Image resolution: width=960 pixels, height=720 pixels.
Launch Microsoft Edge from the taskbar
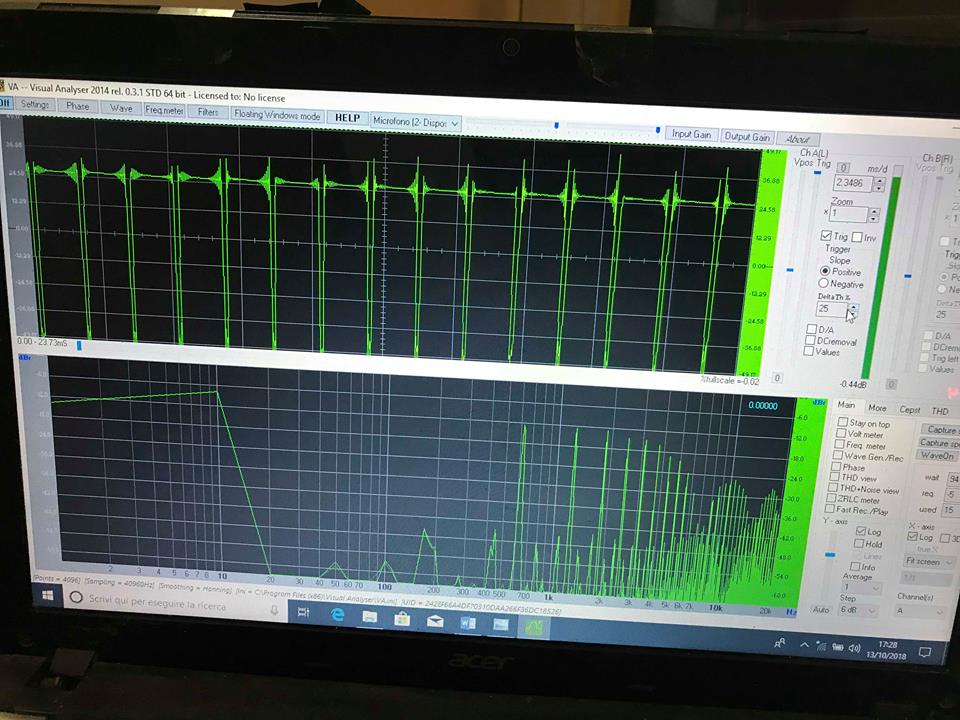click(x=337, y=614)
